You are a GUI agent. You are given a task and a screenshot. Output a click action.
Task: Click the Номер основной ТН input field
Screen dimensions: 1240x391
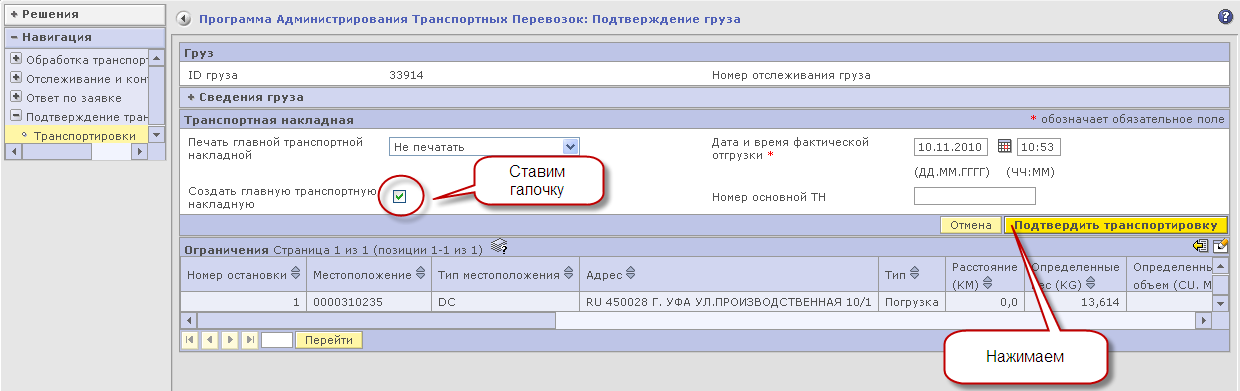(974, 196)
